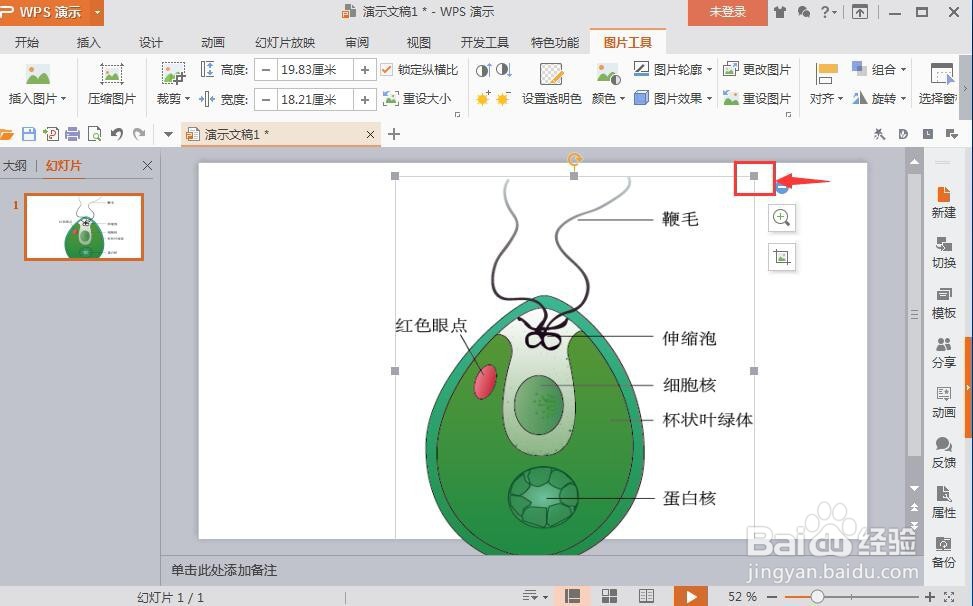Click the zoom slider handle

[817, 597]
